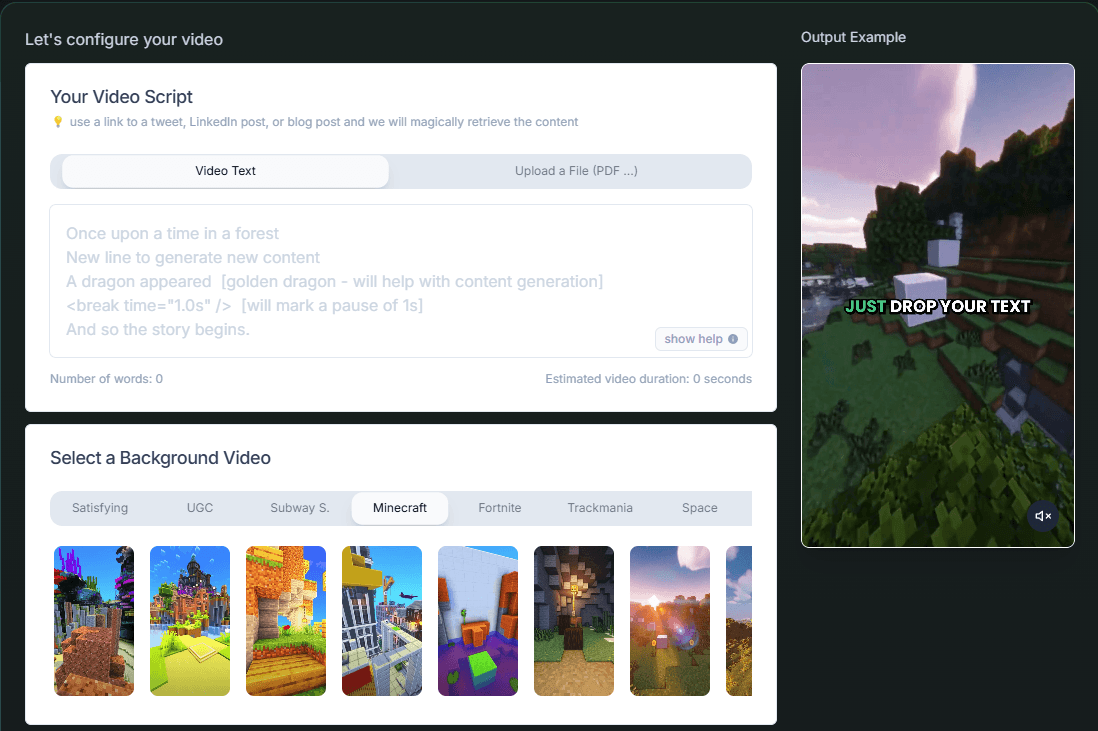This screenshot has height=731, width=1098.
Task: Click the lightbulb tip icon
Action: coord(58,122)
